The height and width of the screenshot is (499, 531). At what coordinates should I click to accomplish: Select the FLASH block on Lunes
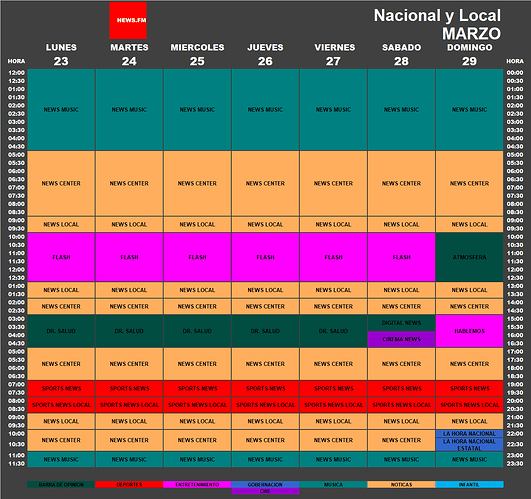[x=61, y=257]
